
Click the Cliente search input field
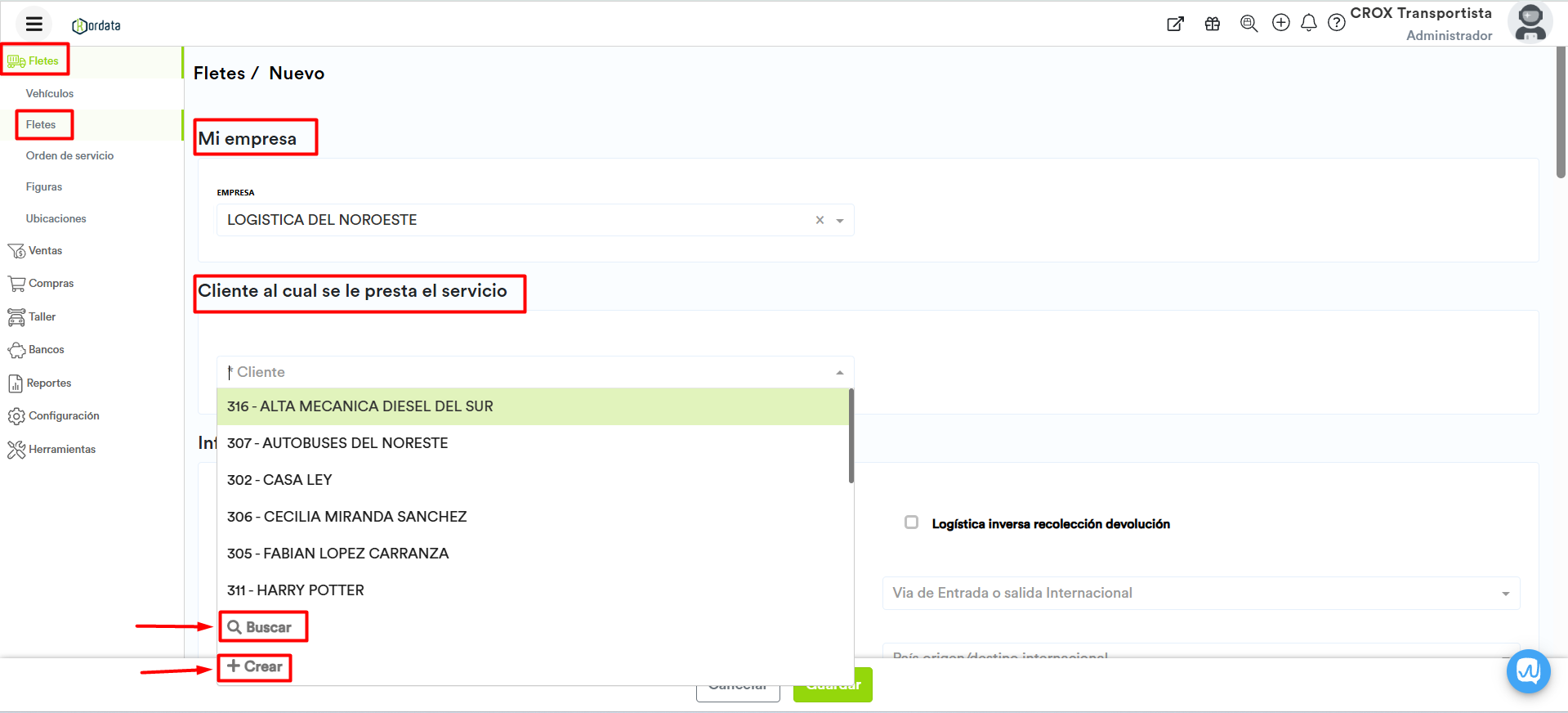point(523,373)
